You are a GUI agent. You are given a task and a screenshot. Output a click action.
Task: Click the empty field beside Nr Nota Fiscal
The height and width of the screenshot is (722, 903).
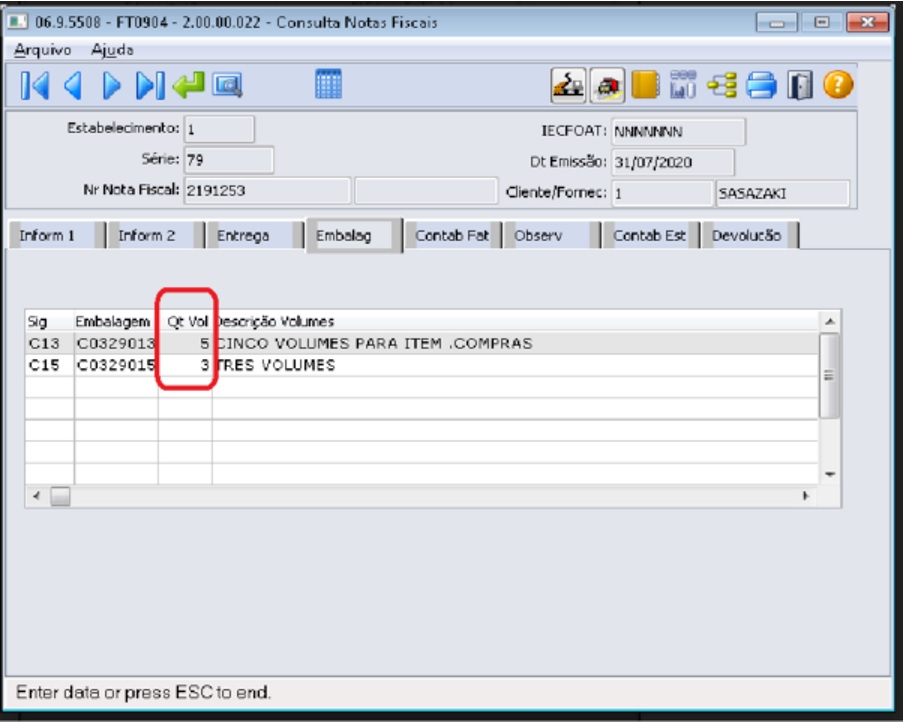coord(426,191)
